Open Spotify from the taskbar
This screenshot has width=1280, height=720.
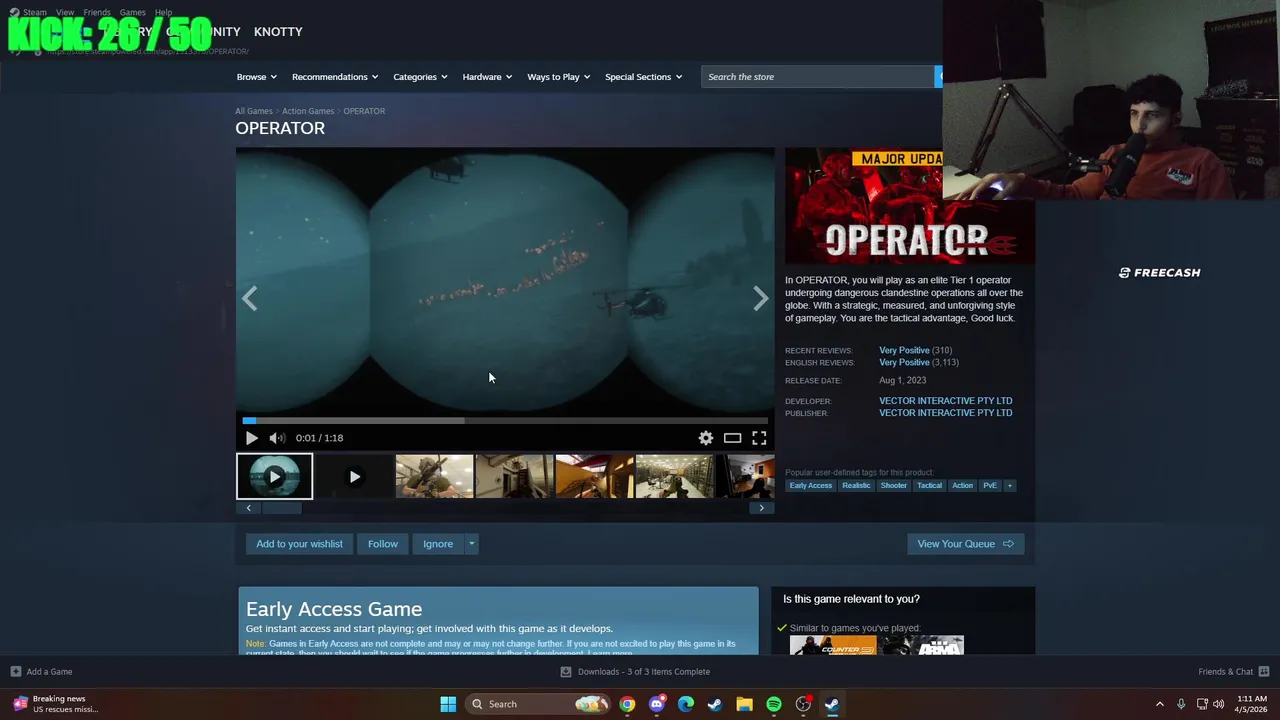point(774,704)
